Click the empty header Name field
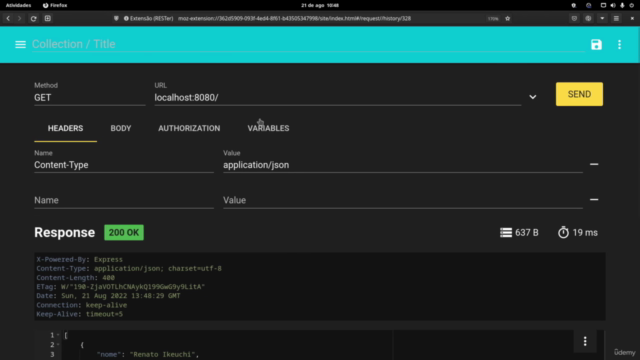 tap(124, 200)
